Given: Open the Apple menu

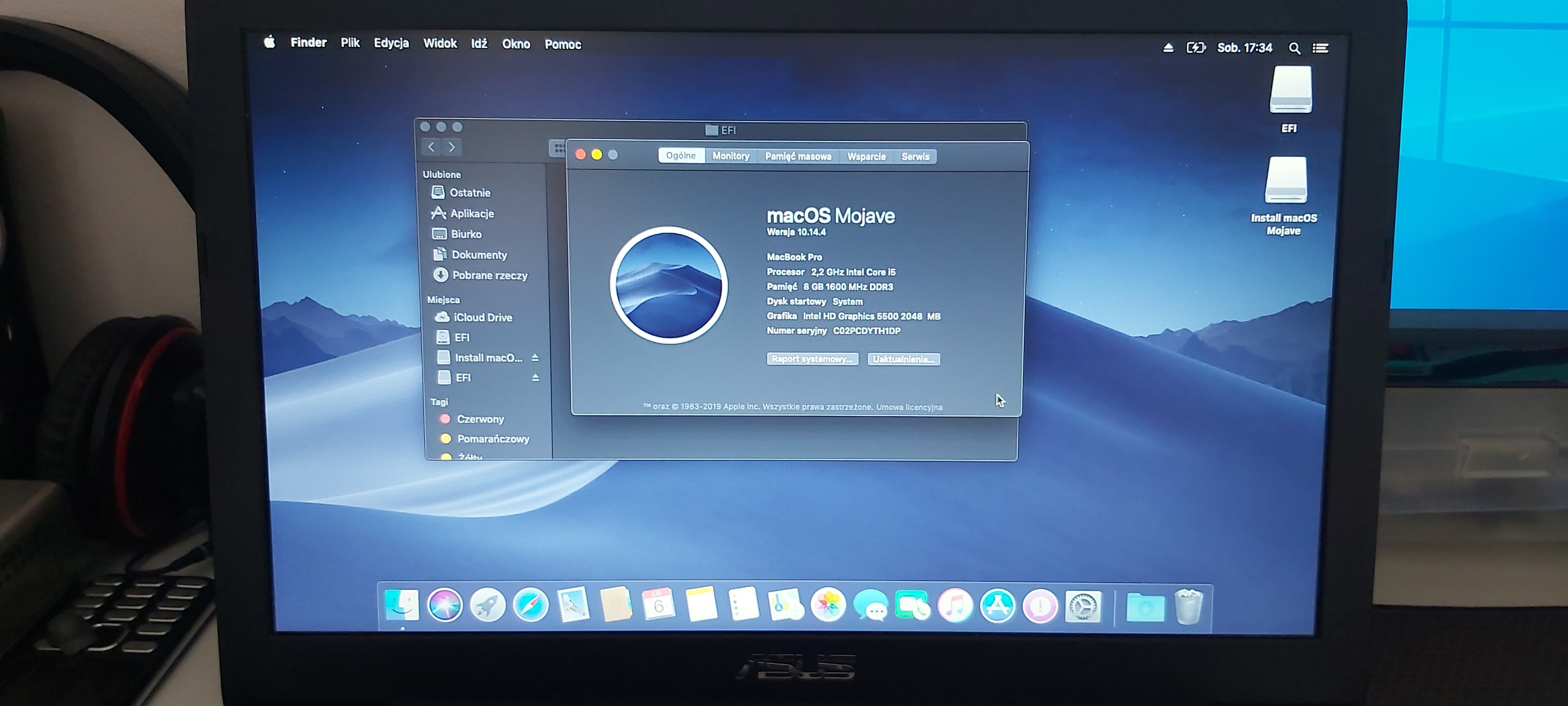Looking at the screenshot, I should (269, 42).
